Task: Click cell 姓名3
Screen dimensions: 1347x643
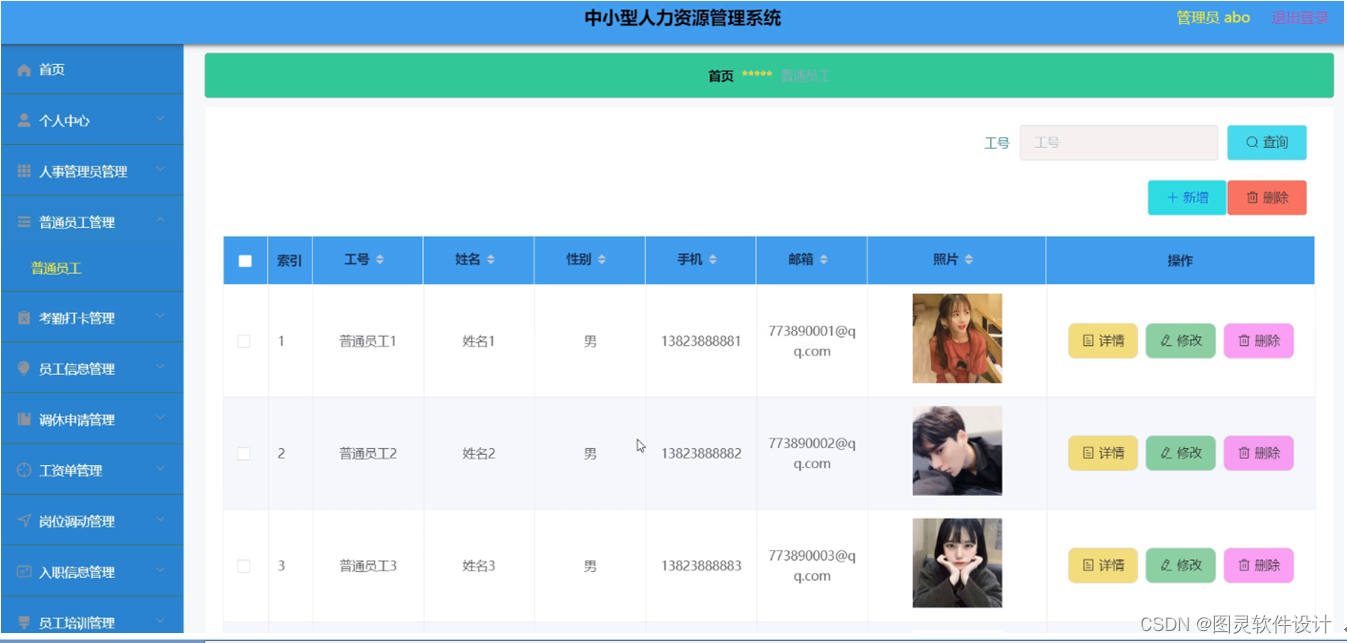Action: [x=479, y=566]
